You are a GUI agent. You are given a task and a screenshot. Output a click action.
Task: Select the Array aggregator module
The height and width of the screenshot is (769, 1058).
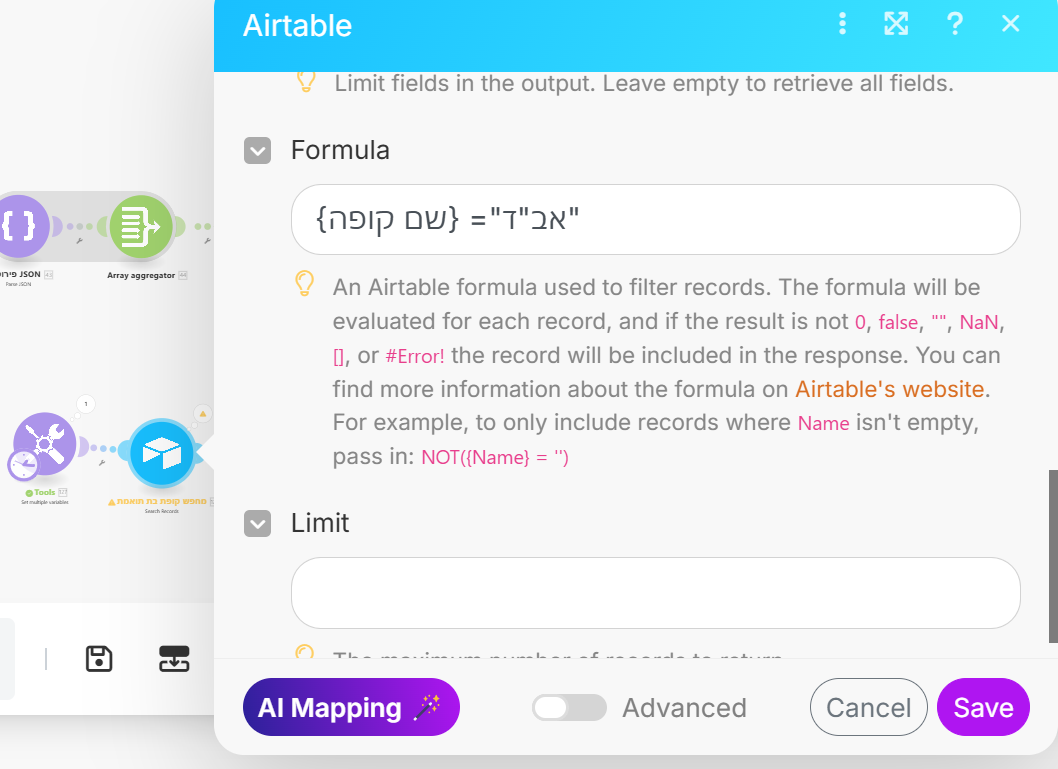coord(142,228)
